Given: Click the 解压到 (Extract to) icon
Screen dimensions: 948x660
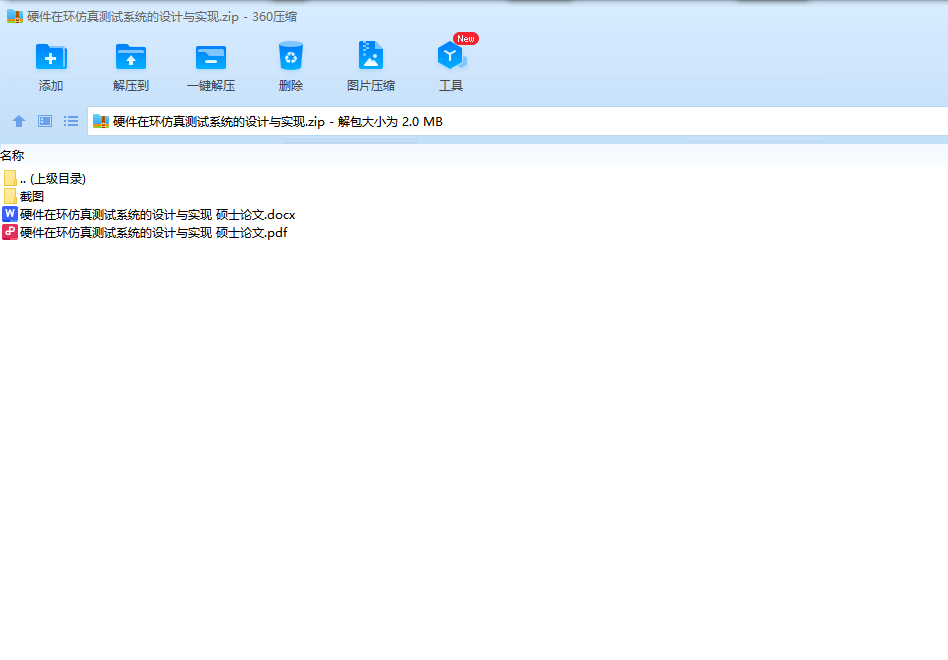Looking at the screenshot, I should [131, 57].
